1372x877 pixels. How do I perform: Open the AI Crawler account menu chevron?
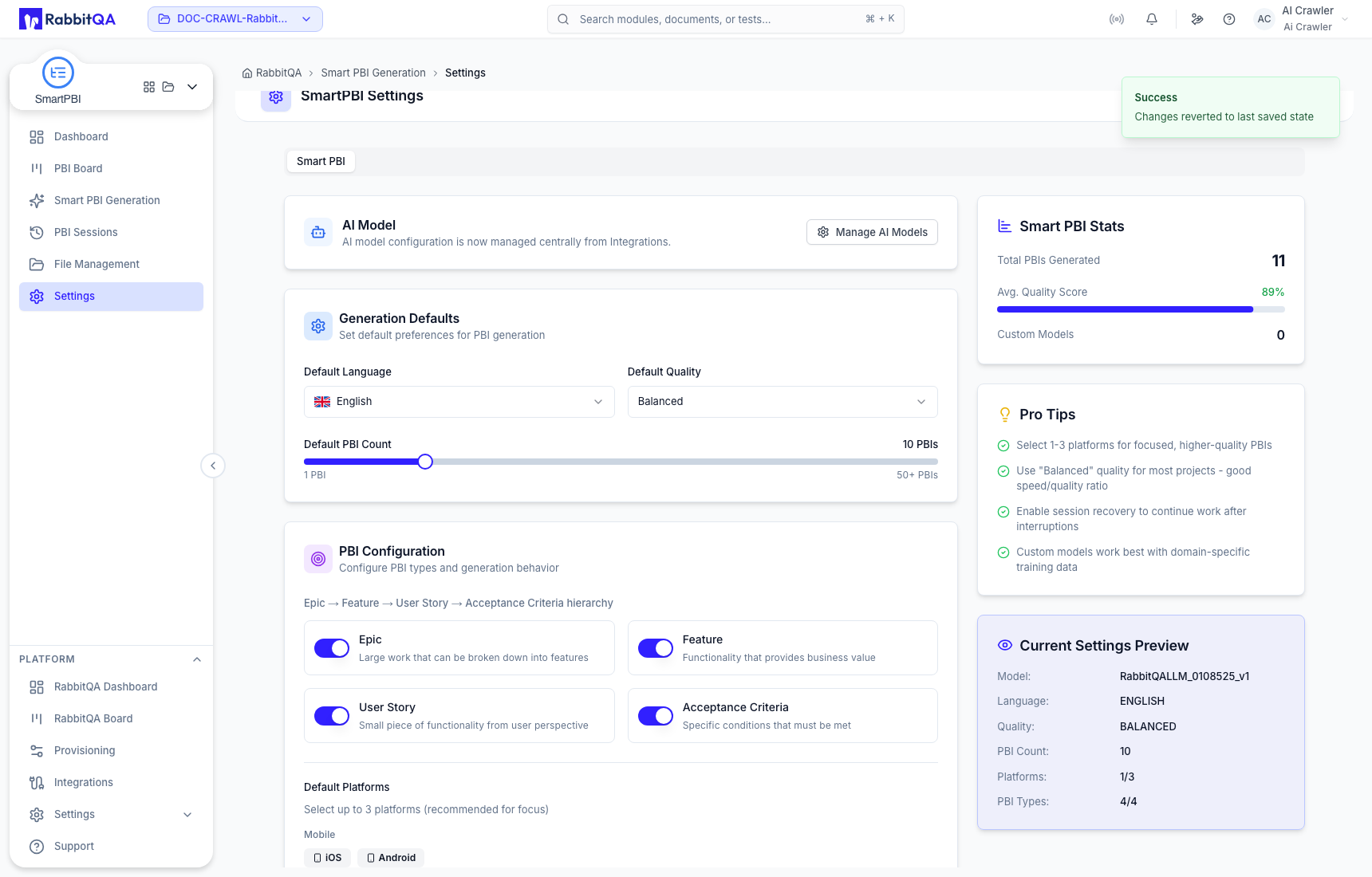[1345, 19]
